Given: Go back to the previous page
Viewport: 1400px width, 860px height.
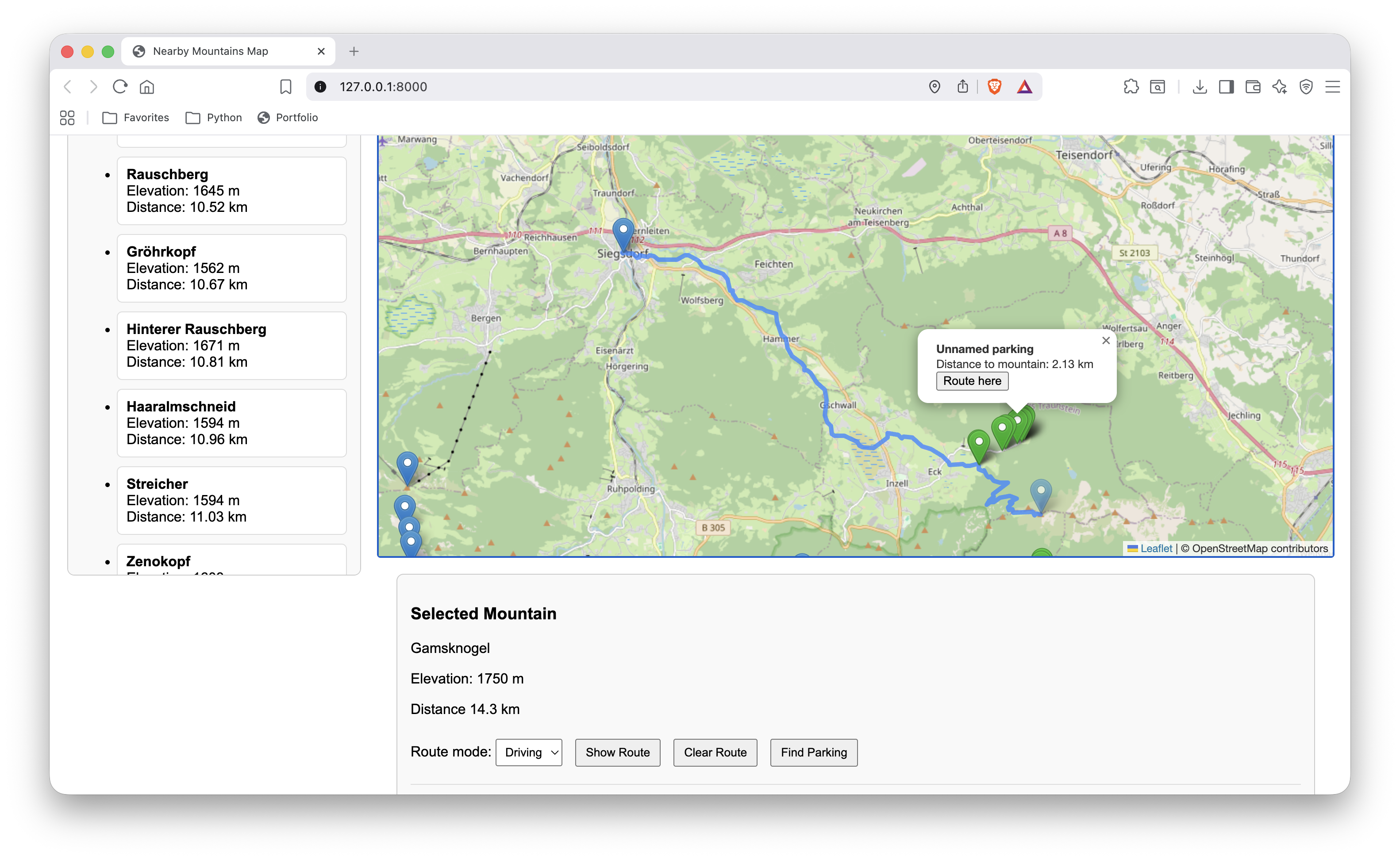Looking at the screenshot, I should (x=68, y=86).
